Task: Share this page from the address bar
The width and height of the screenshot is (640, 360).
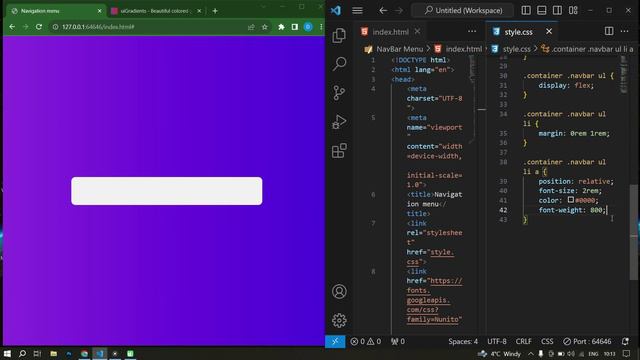Action: [251, 27]
